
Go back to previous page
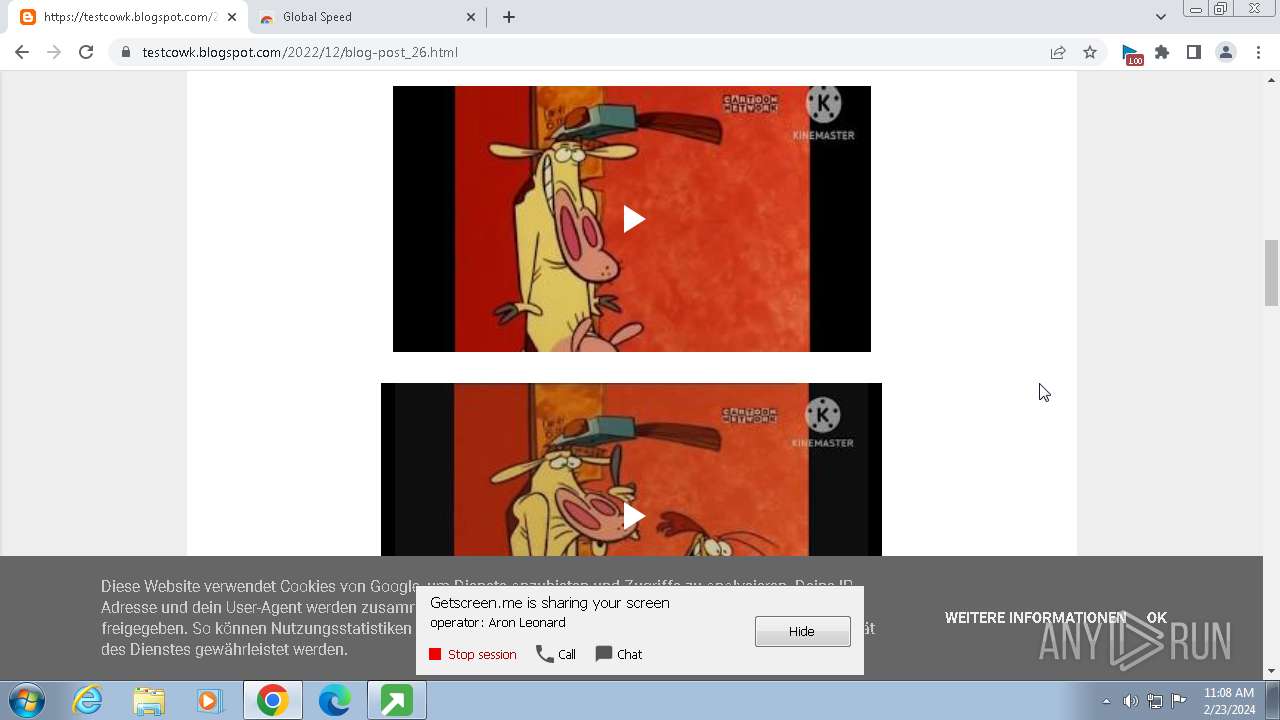(22, 52)
